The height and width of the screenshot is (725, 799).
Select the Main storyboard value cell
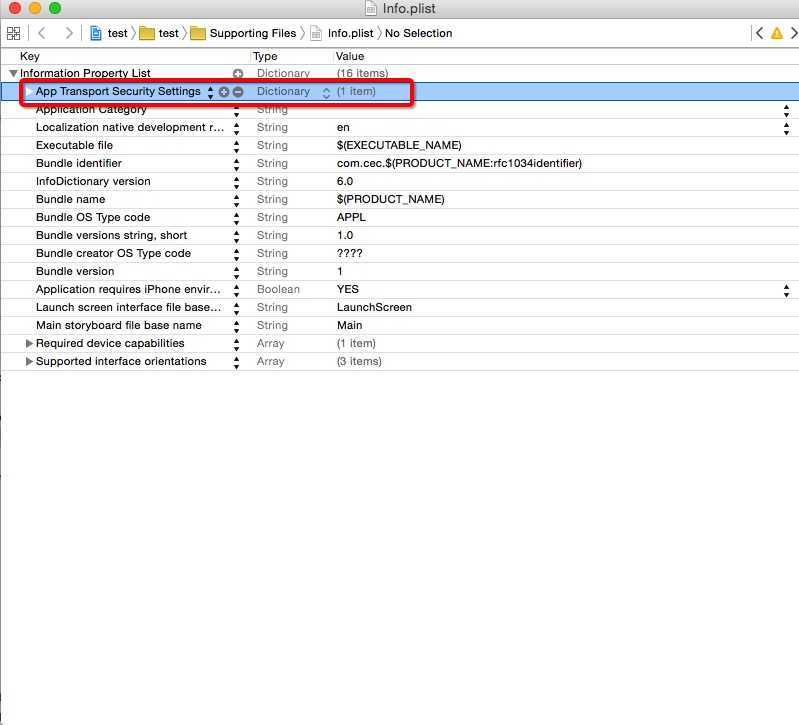coord(350,325)
